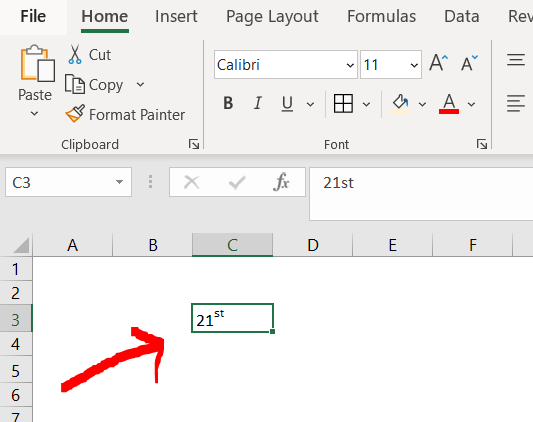Select column F header
The width and height of the screenshot is (533, 422).
472,245
